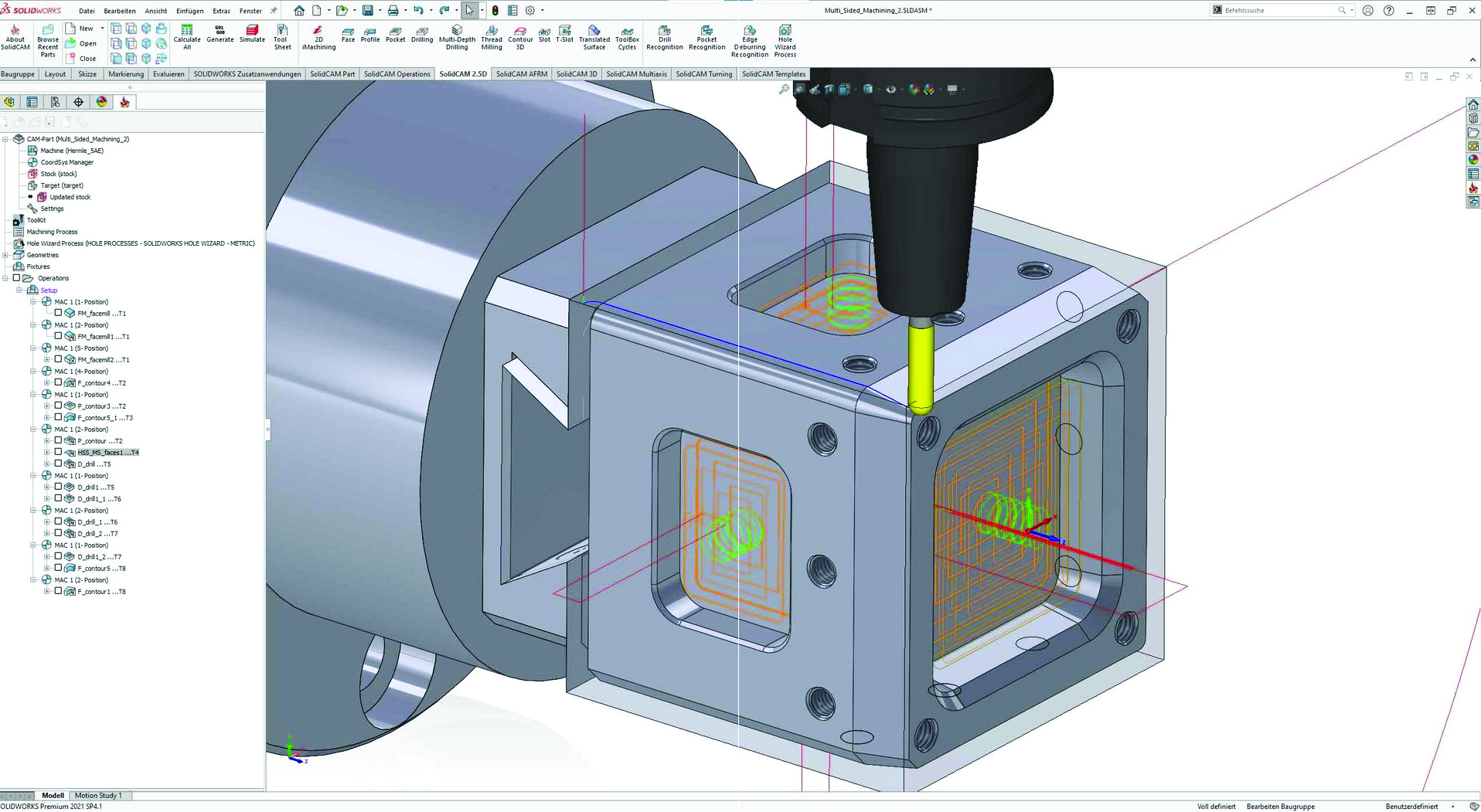Open the Fenster menu
The image size is (1481, 812).
pyautogui.click(x=250, y=10)
